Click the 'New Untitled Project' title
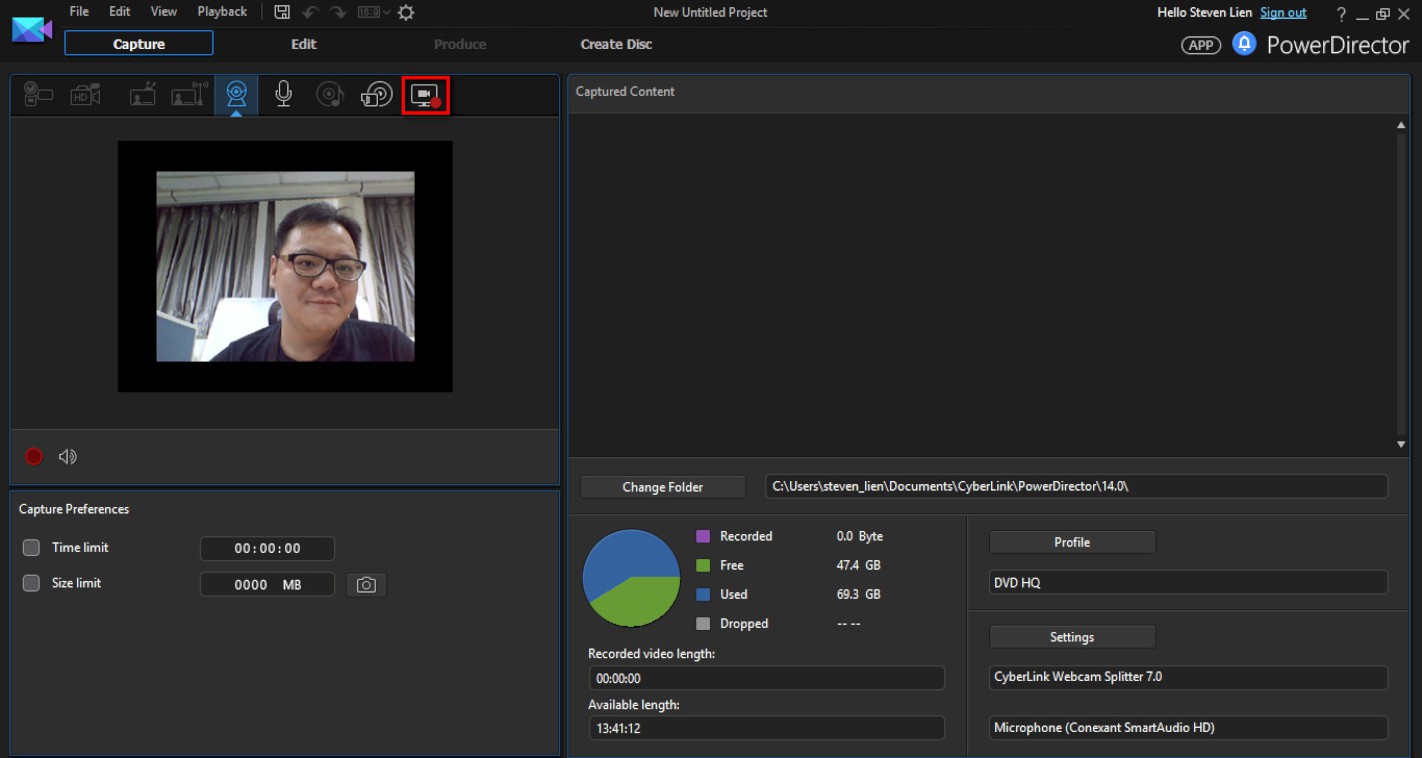 click(710, 13)
